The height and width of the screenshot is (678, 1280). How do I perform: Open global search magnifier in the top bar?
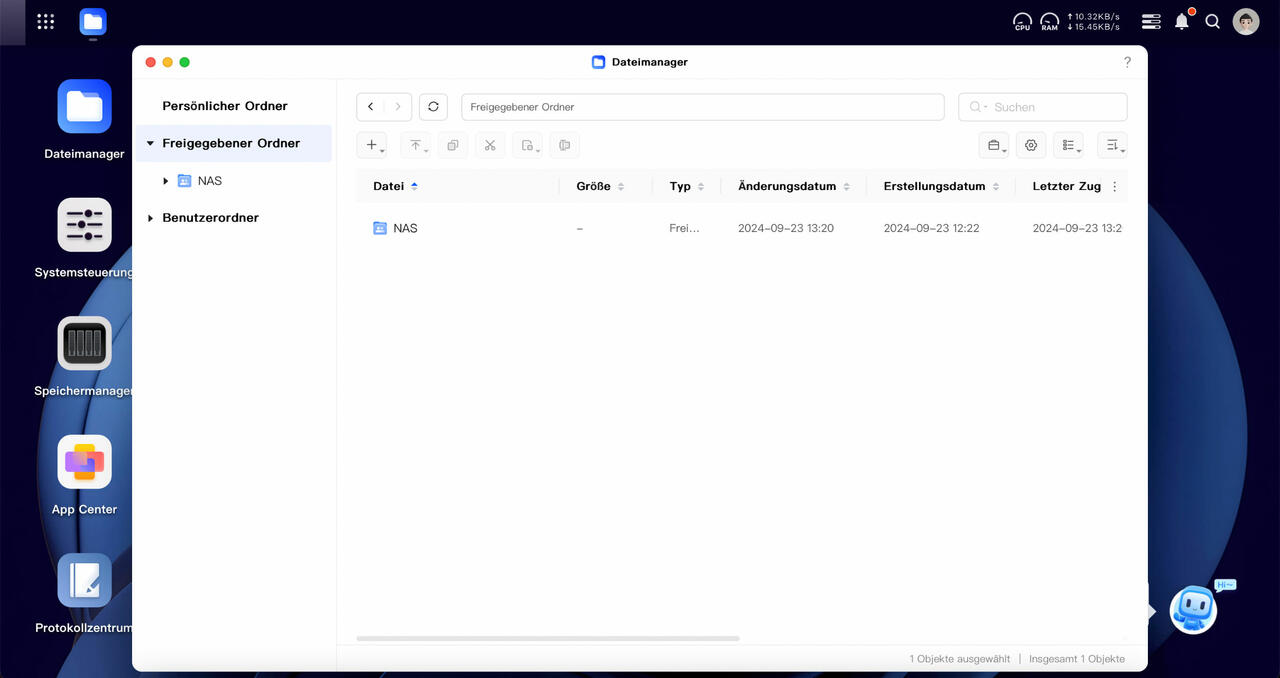1213,21
